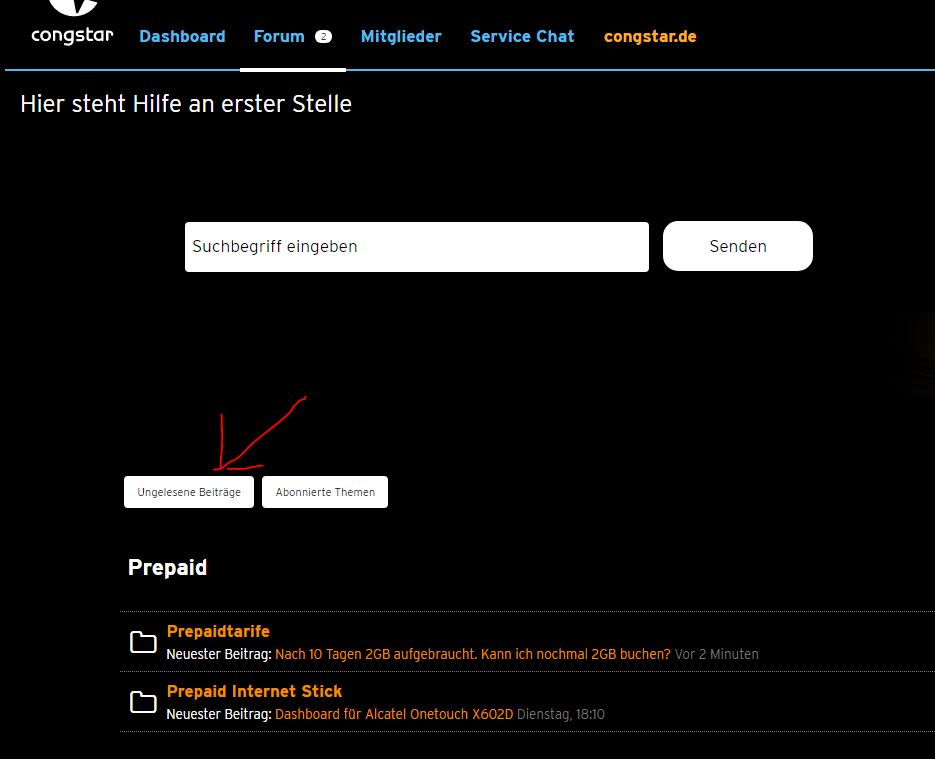The width and height of the screenshot is (935, 759).
Task: Switch to the Forum tab
Action: pyautogui.click(x=279, y=37)
